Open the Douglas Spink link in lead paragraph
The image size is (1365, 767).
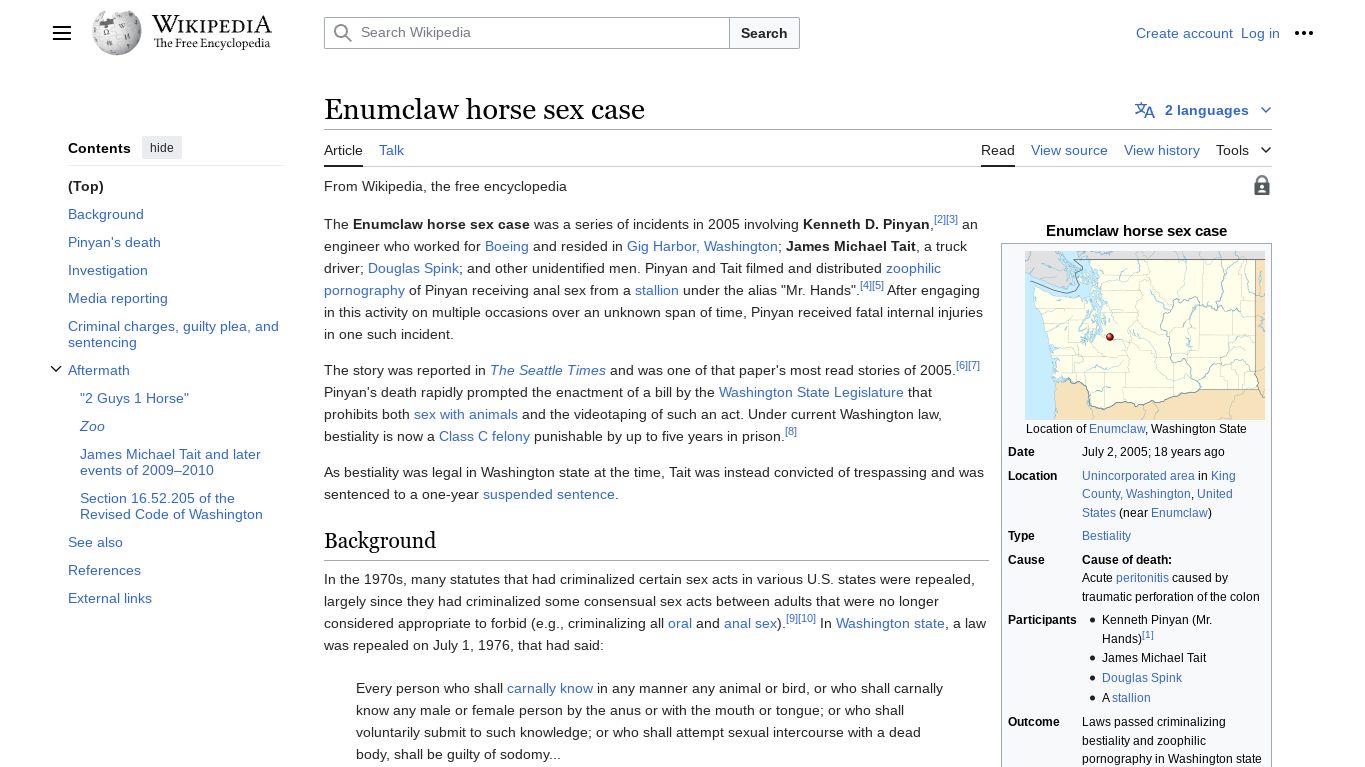(x=414, y=268)
